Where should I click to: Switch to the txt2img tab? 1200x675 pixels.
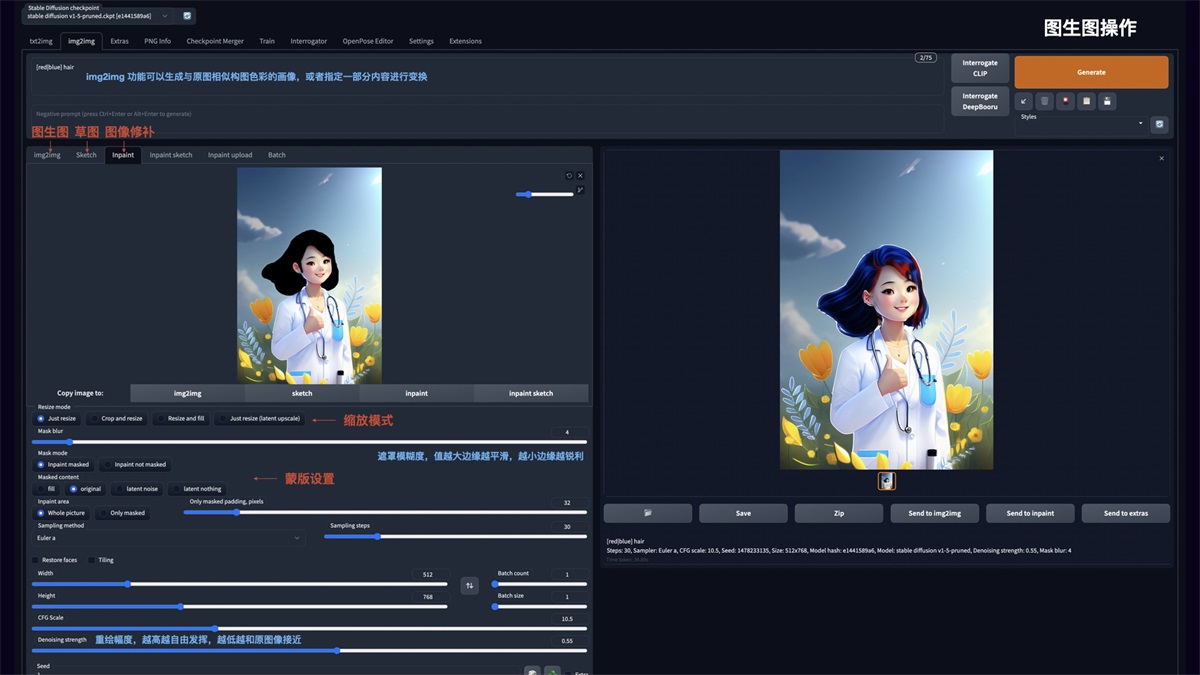point(40,41)
